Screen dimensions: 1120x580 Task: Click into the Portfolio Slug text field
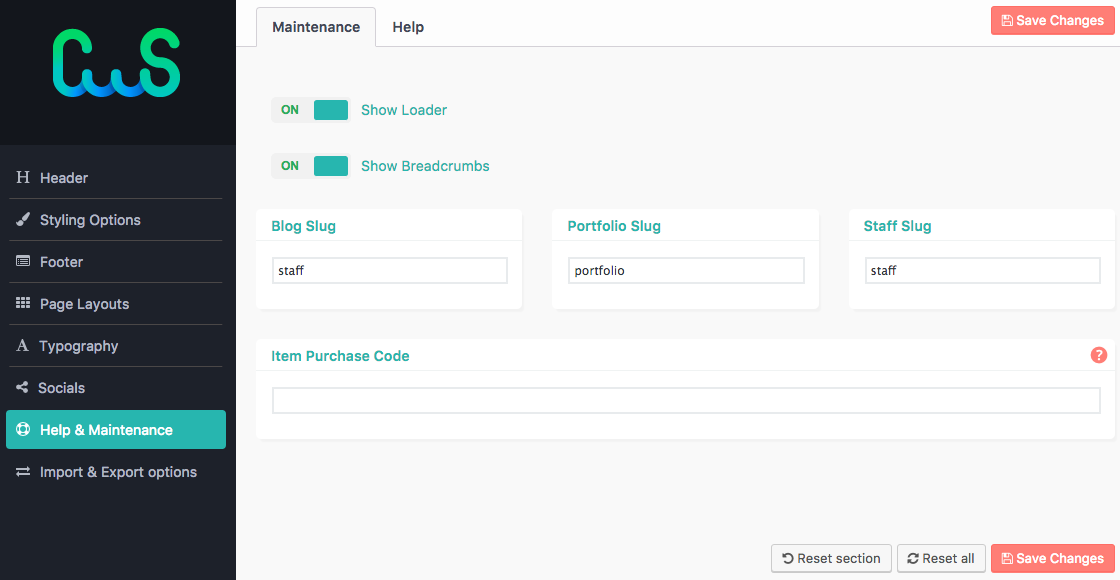686,271
